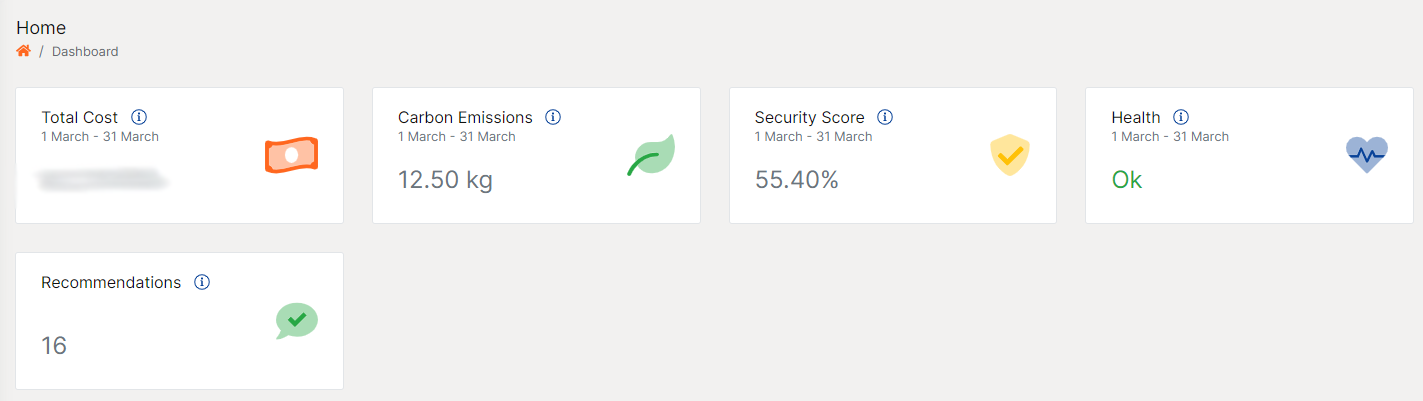This screenshot has width=1423, height=401.
Task: Open the 16 recommendations count
Action: [54, 346]
